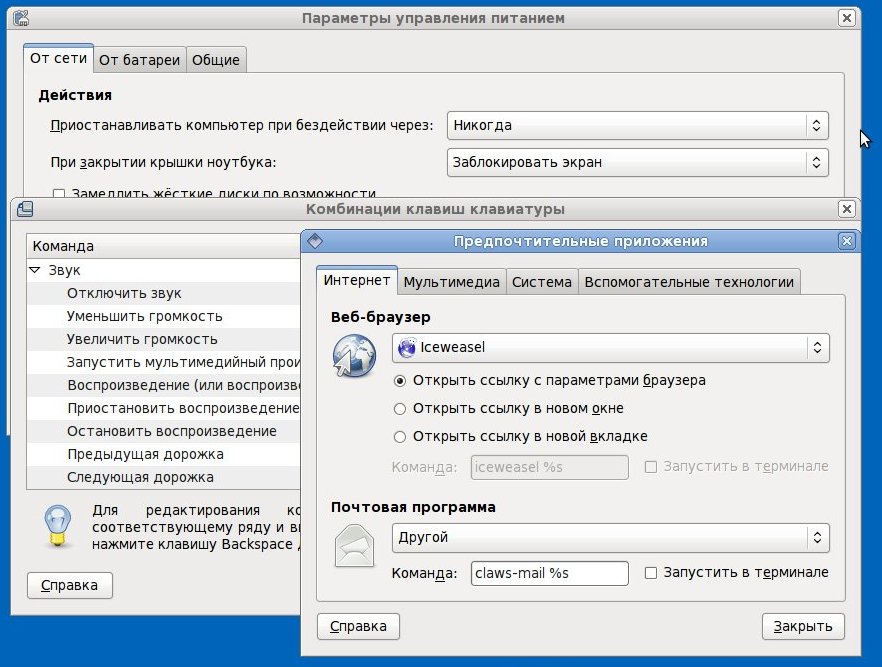The image size is (882, 667).
Task: Click the web browser globe icon
Action: click(354, 355)
